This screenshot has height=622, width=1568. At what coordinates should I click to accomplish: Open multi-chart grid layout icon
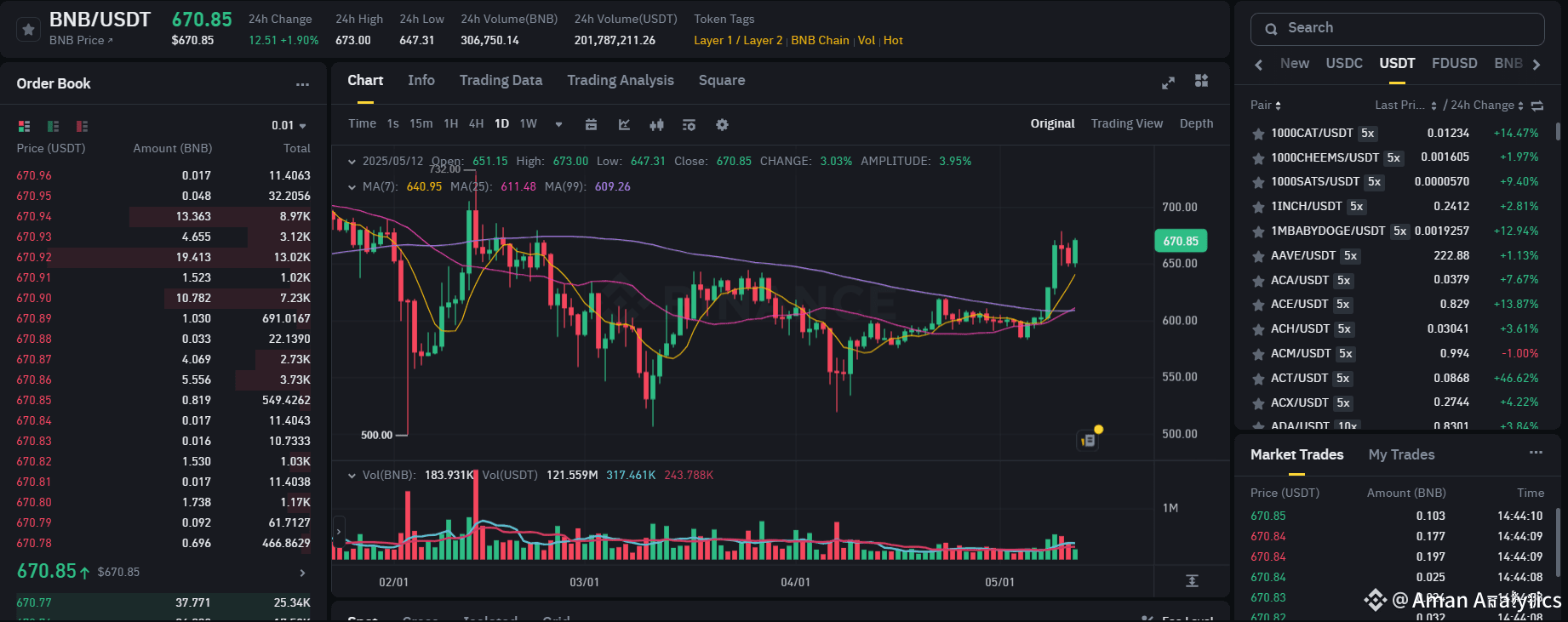(1201, 81)
